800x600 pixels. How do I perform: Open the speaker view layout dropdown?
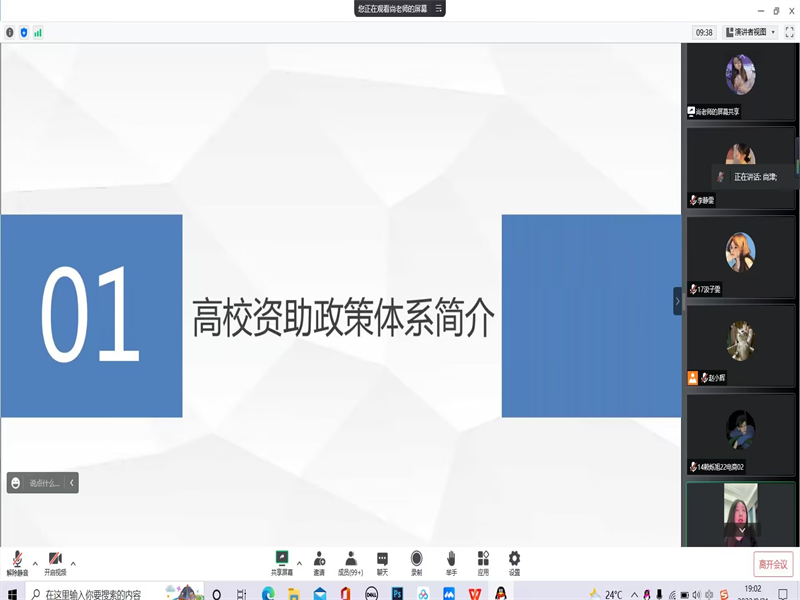(x=751, y=32)
